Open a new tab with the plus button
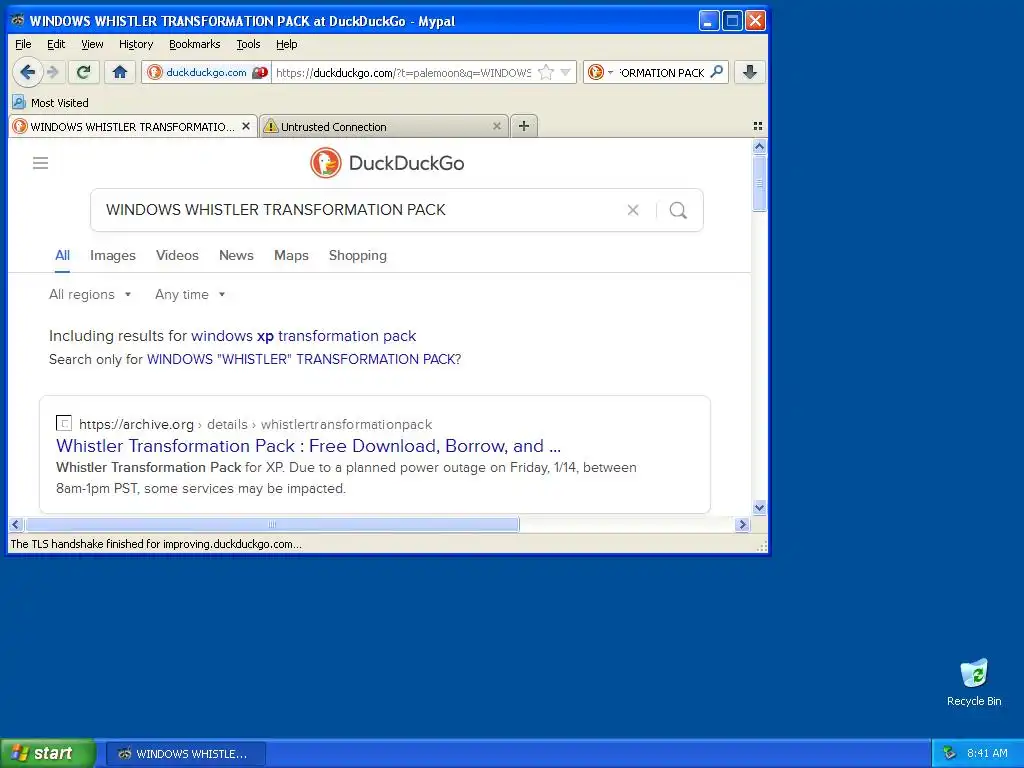Screen dimensions: 1024x768 coord(524,126)
